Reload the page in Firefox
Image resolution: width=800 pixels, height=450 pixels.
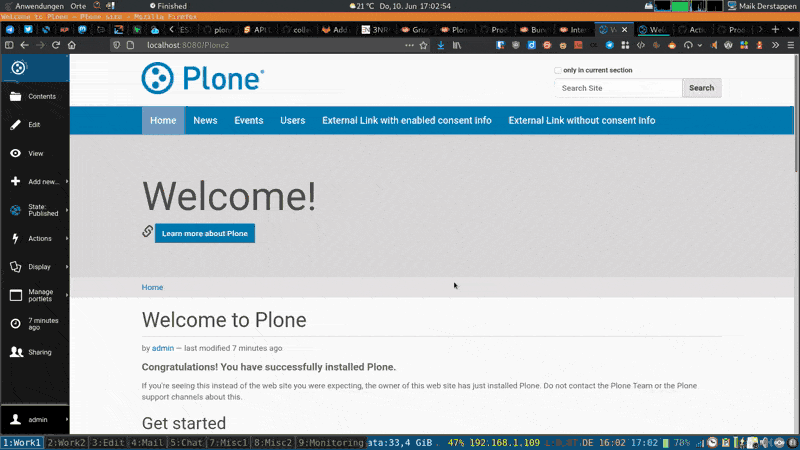tap(56, 45)
